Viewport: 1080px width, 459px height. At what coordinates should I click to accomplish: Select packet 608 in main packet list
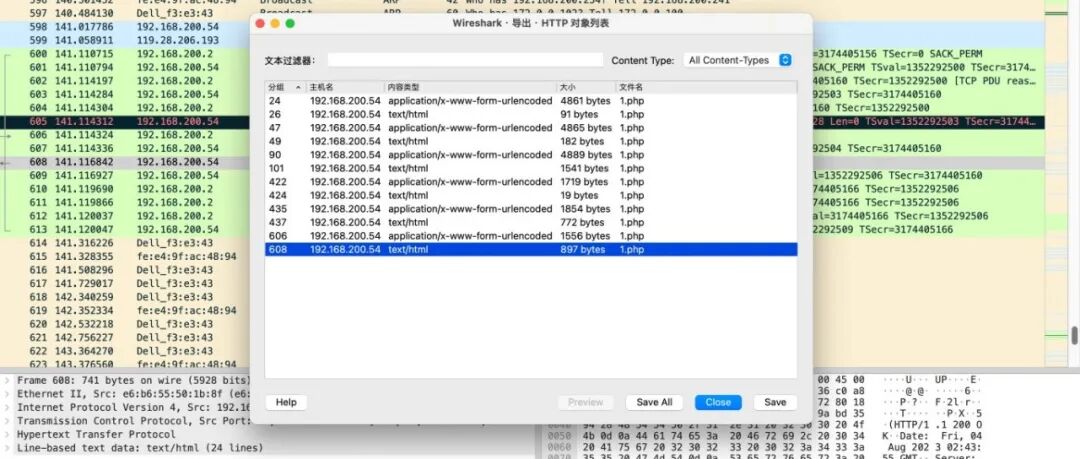point(124,162)
